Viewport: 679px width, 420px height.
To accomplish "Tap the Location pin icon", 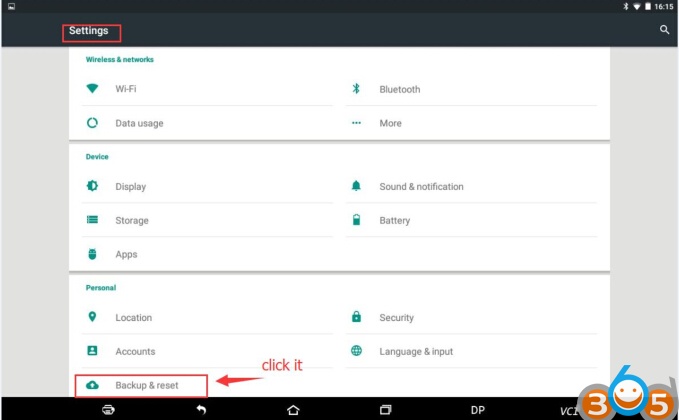I will click(x=92, y=317).
